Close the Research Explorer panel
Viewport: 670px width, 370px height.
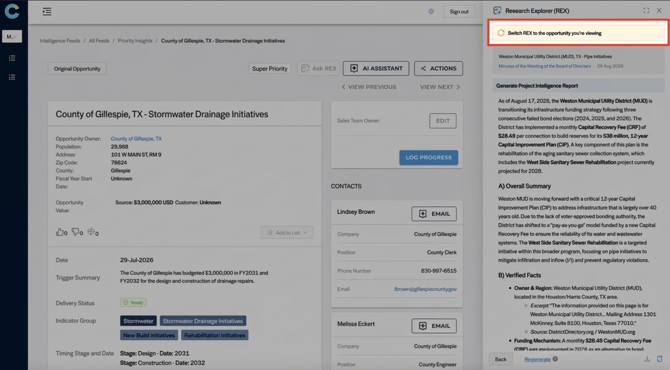click(659, 11)
